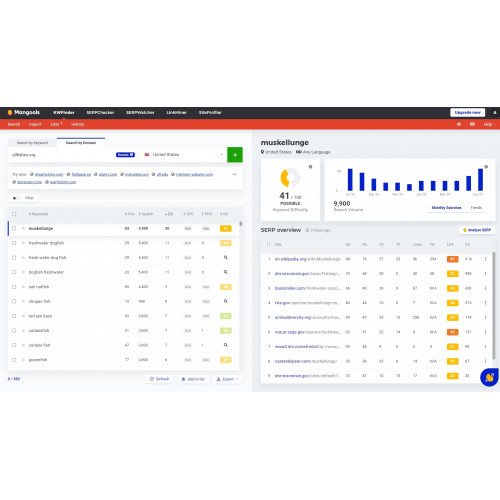Collapse the Try also suggestions panel
The height and width of the screenshot is (500, 500).
click(x=235, y=174)
